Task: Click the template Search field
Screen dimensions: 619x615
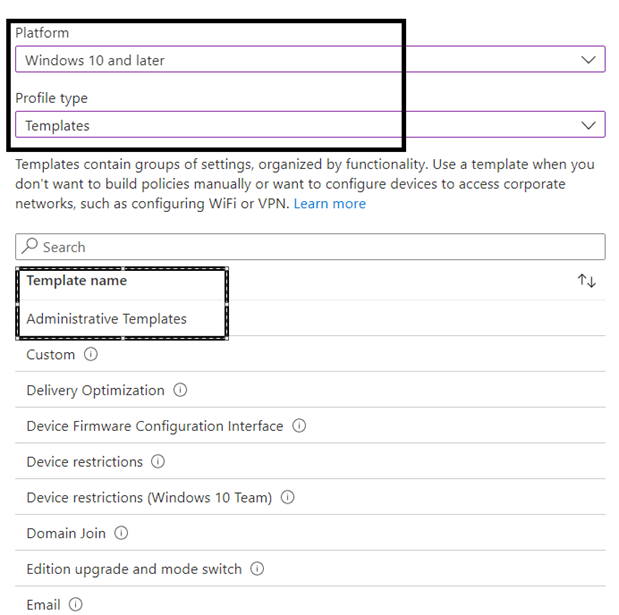Action: pos(320,247)
